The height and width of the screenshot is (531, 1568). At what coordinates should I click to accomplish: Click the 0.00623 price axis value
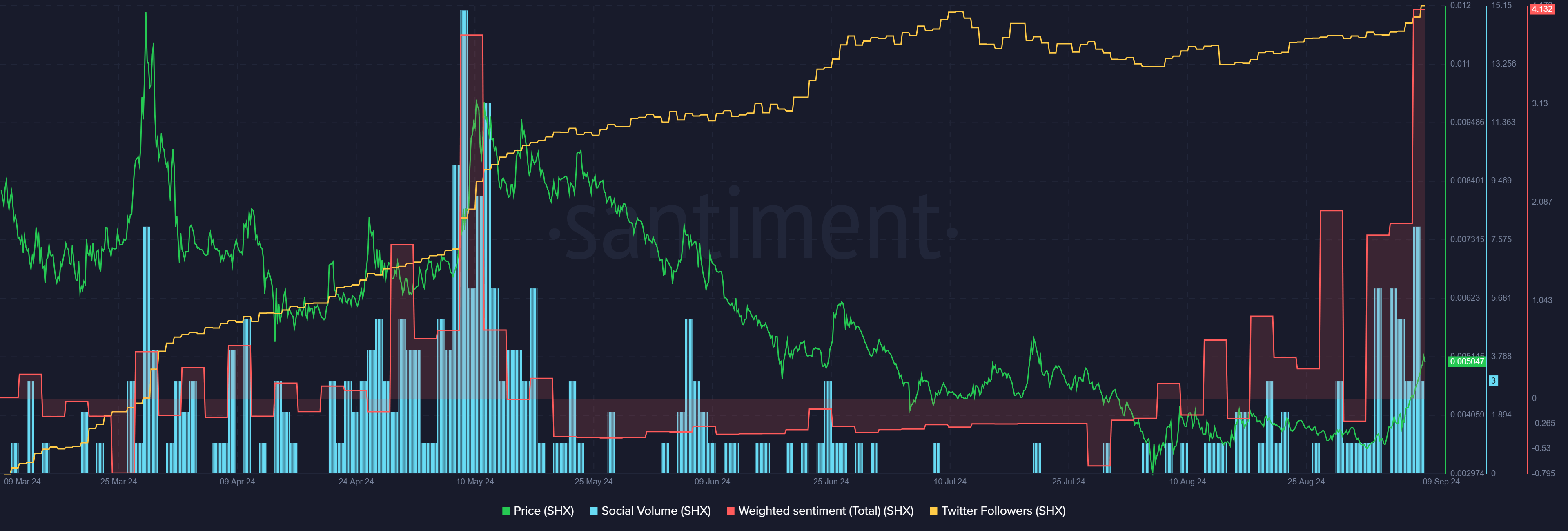pyautogui.click(x=1465, y=298)
